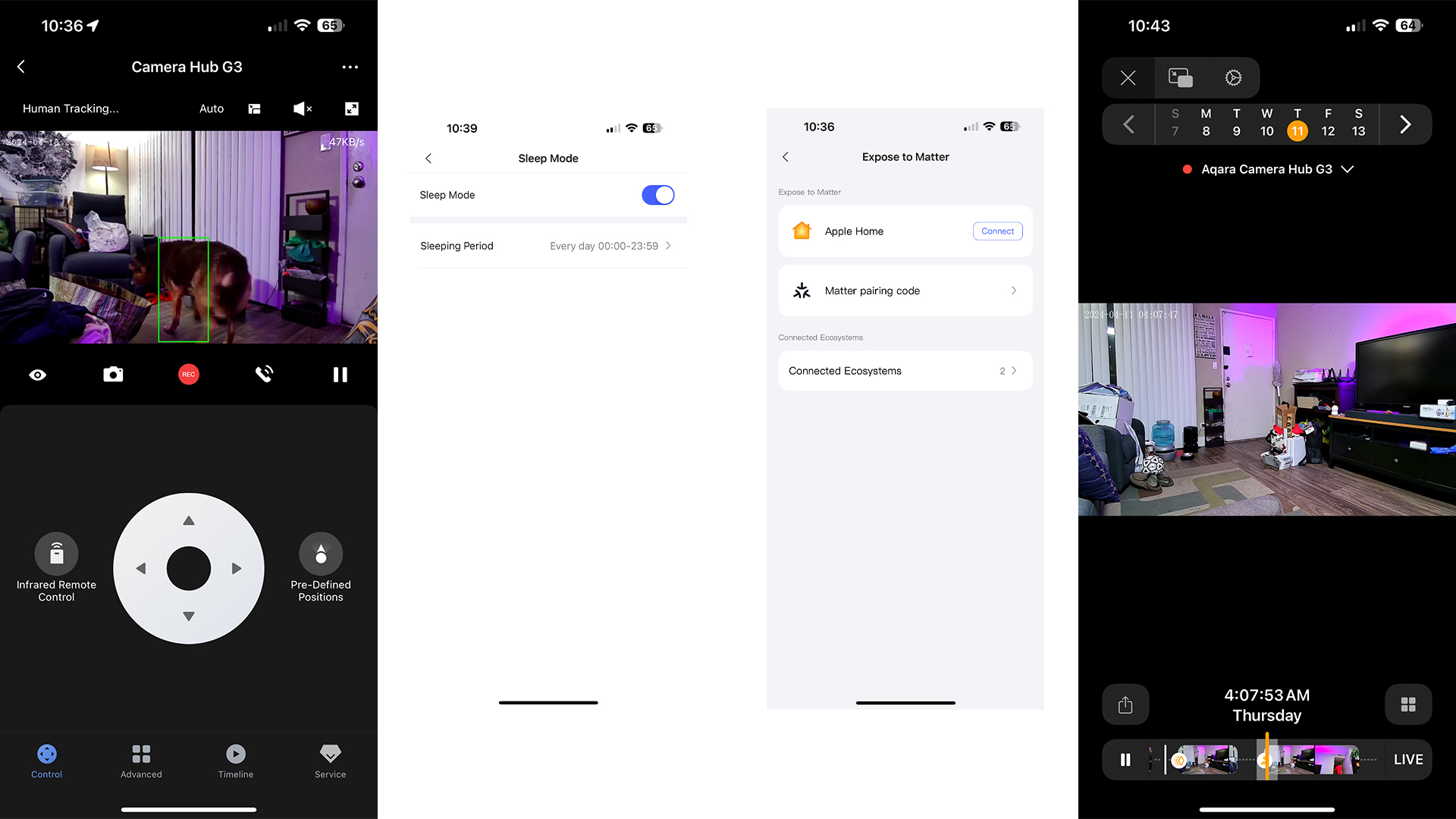
Task: Toggle the pause button on live feed
Action: (1125, 759)
